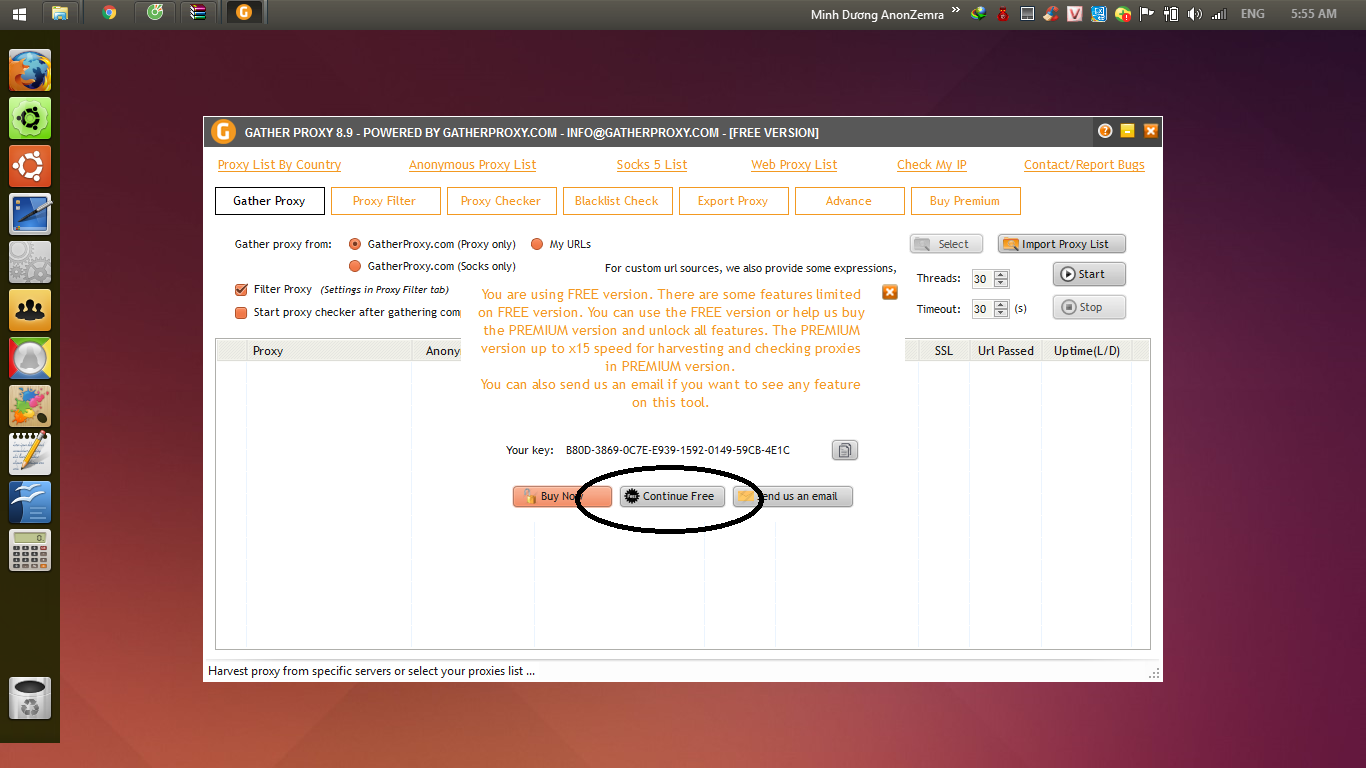This screenshot has height=768, width=1366.
Task: Decrease the Timeout value with the down arrow
Action: coord(1001,314)
